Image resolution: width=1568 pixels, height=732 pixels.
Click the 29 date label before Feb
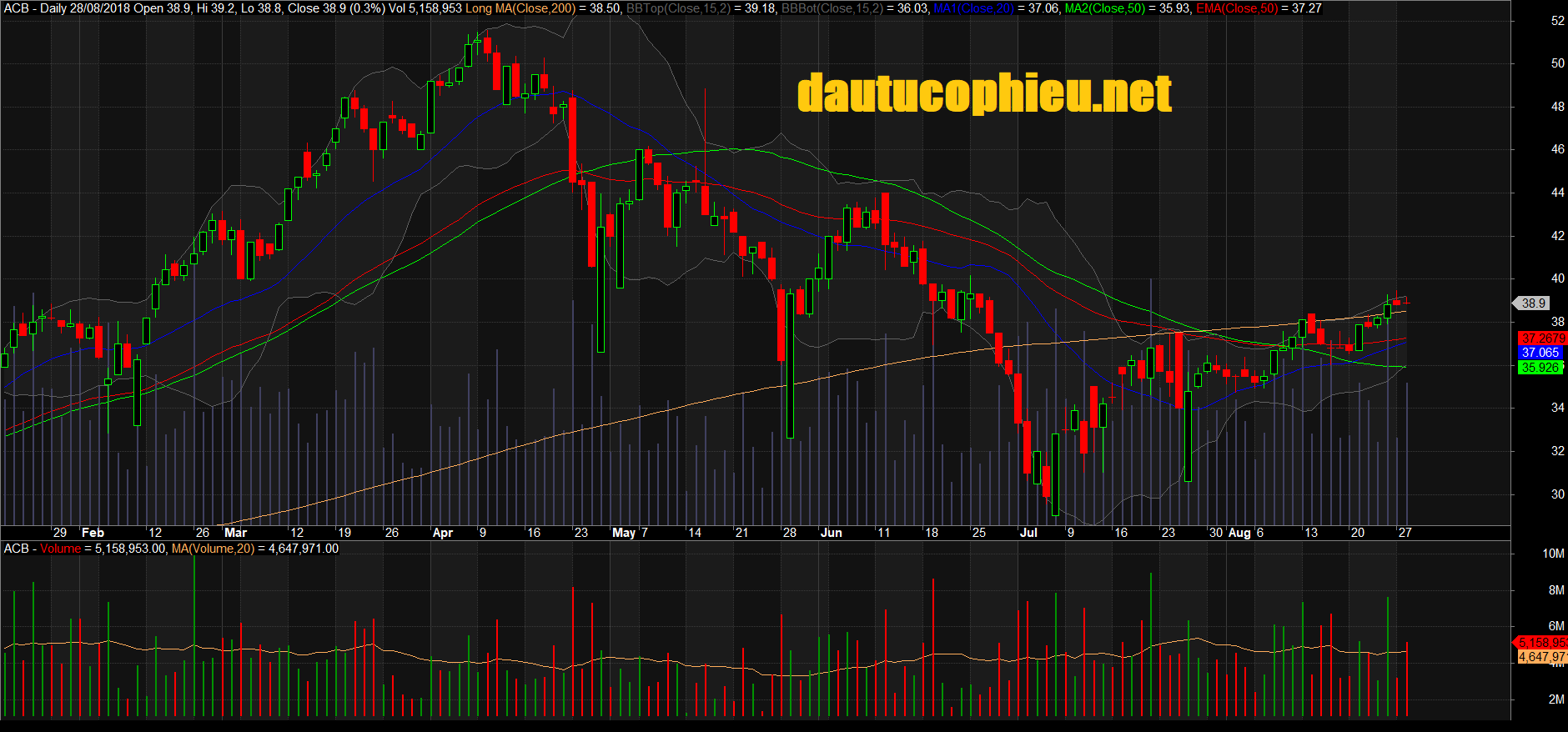60,533
